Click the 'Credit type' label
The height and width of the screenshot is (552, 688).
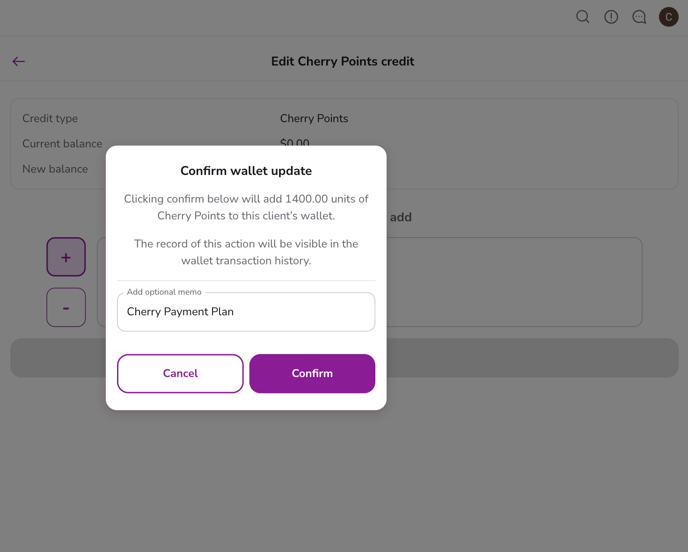pos(50,118)
